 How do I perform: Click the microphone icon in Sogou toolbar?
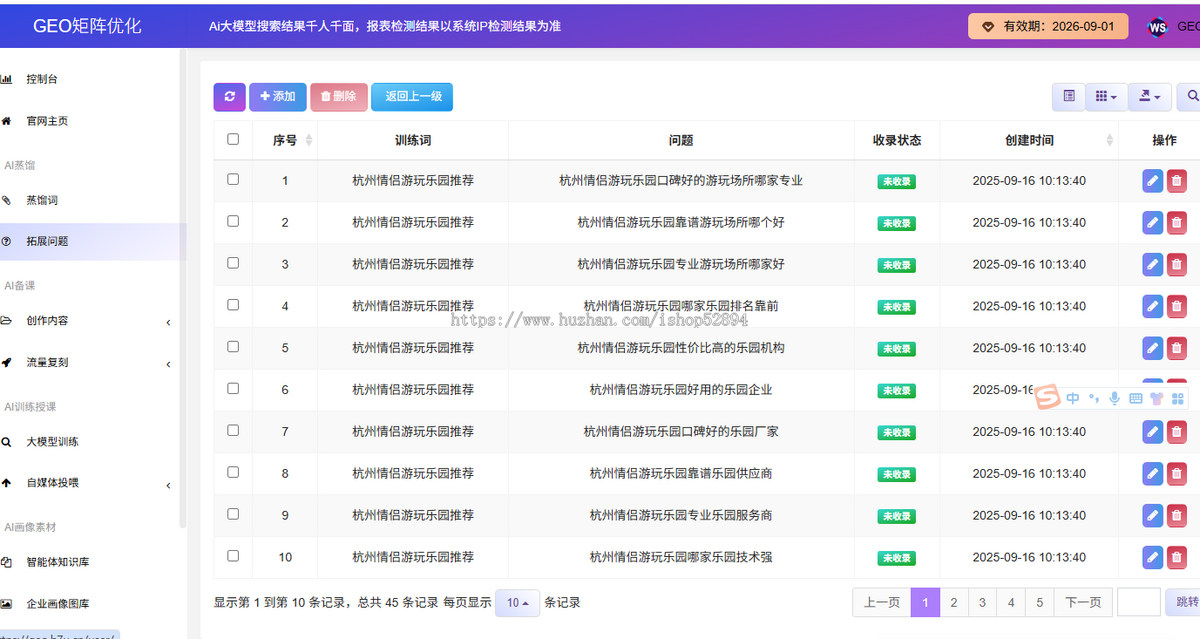[1115, 398]
